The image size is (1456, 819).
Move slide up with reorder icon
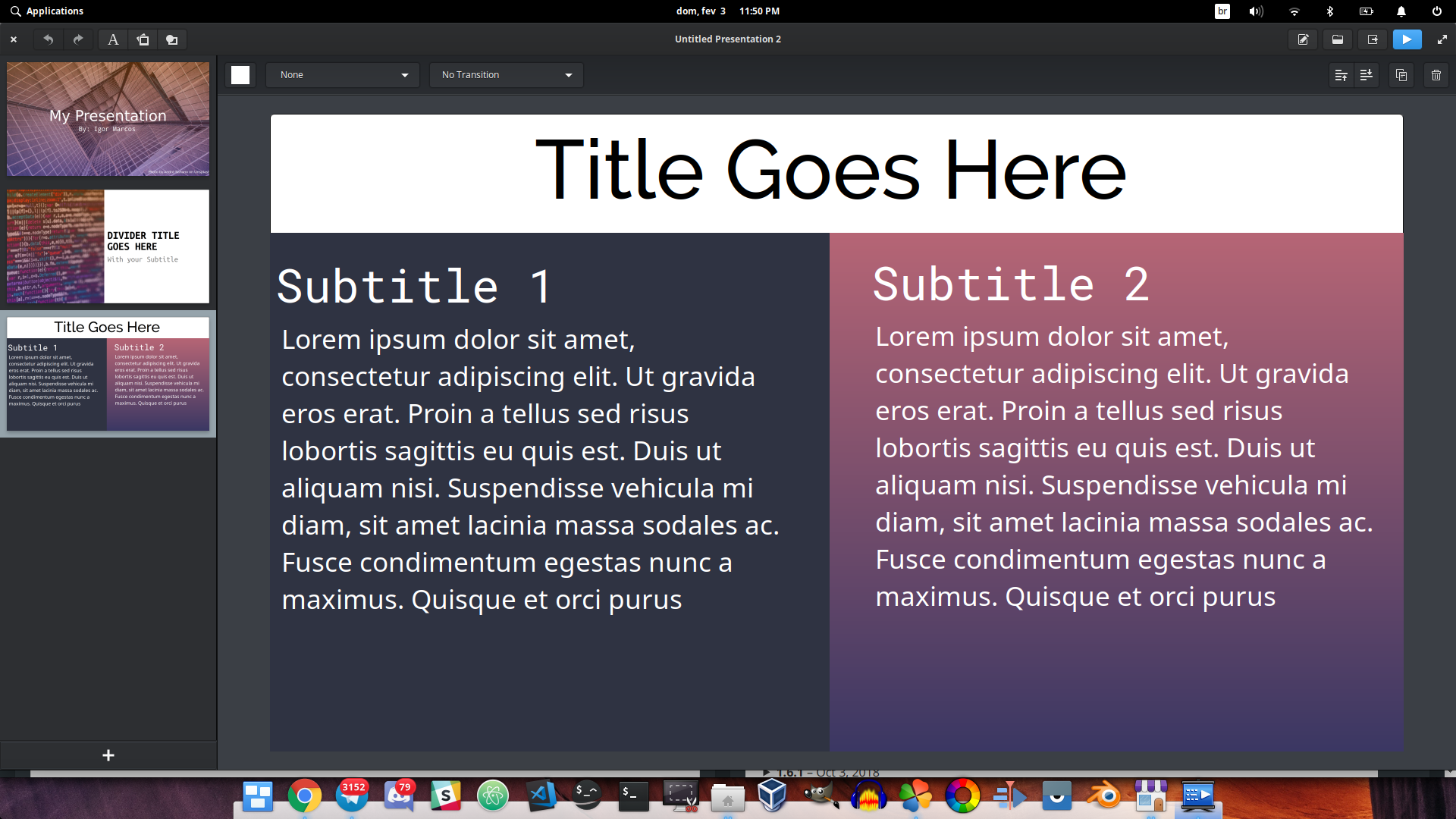pyautogui.click(x=1341, y=75)
